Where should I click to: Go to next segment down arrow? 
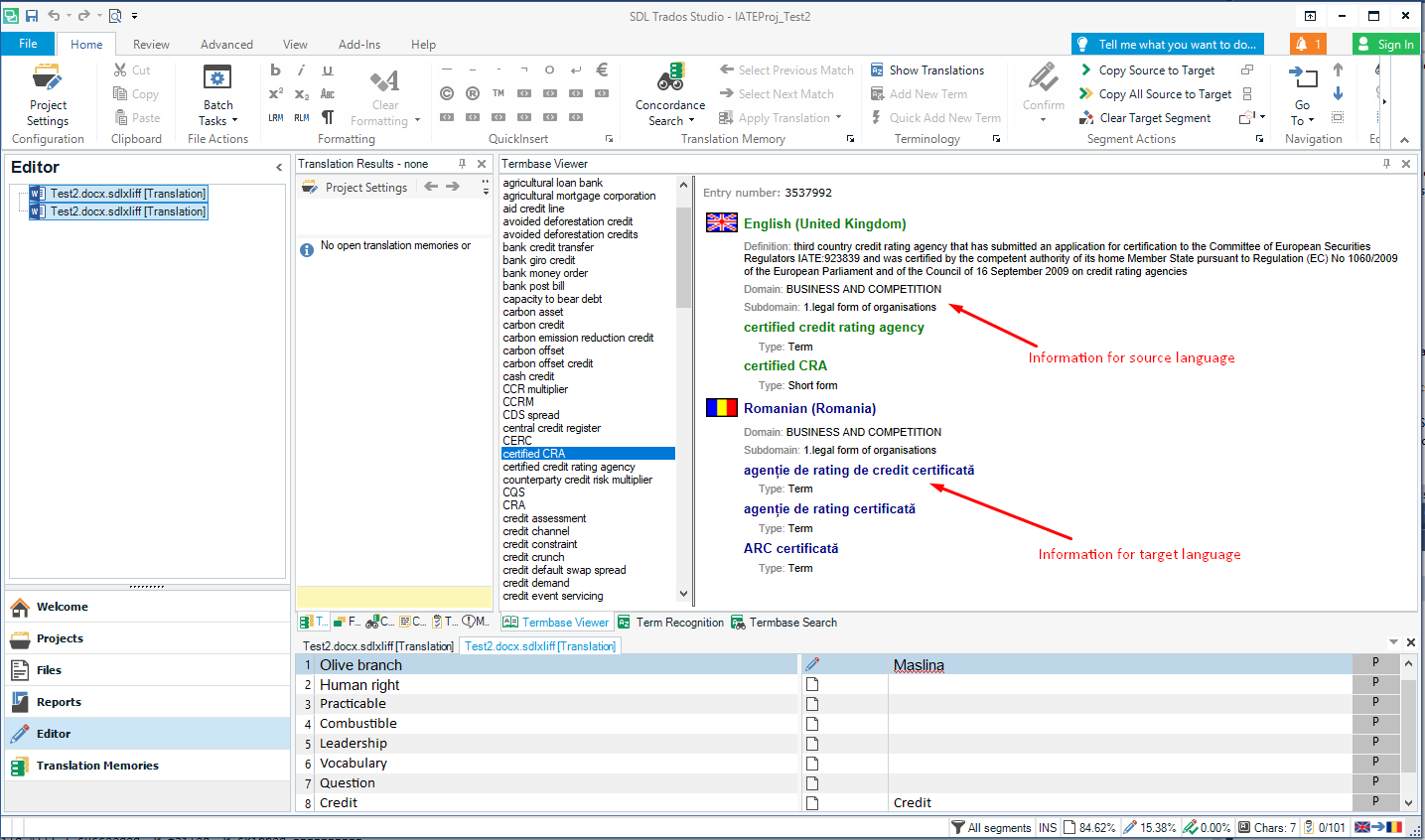click(1338, 93)
